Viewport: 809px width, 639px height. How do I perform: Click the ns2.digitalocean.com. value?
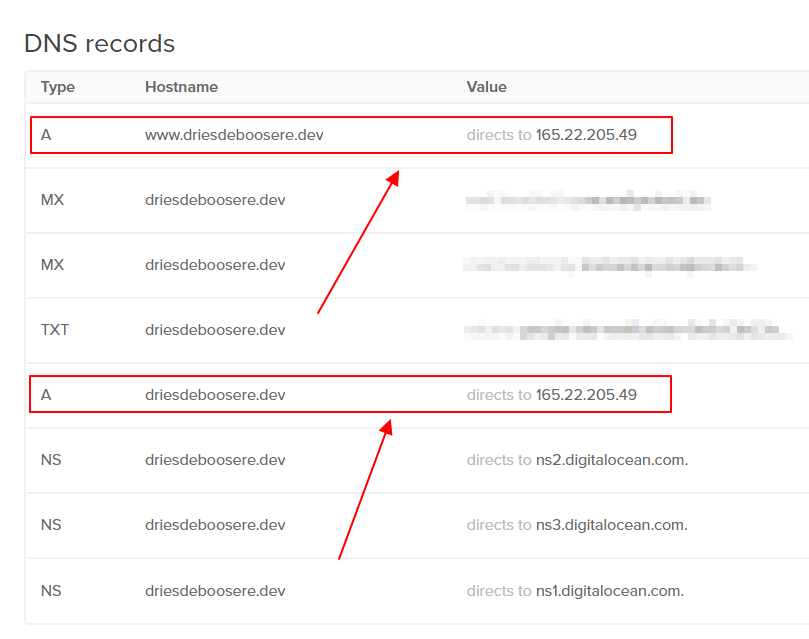612,460
